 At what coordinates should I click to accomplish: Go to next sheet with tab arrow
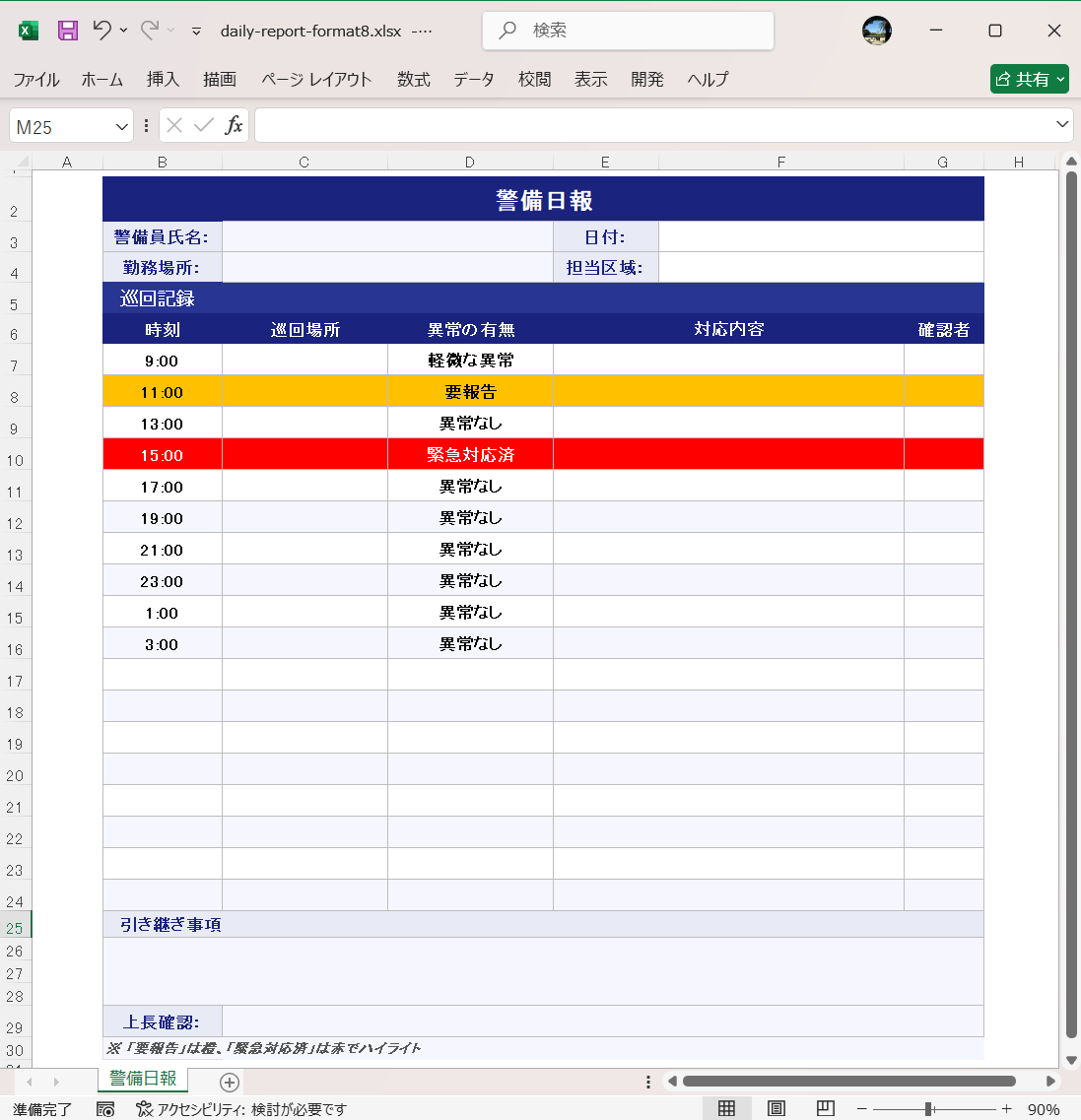56,1082
